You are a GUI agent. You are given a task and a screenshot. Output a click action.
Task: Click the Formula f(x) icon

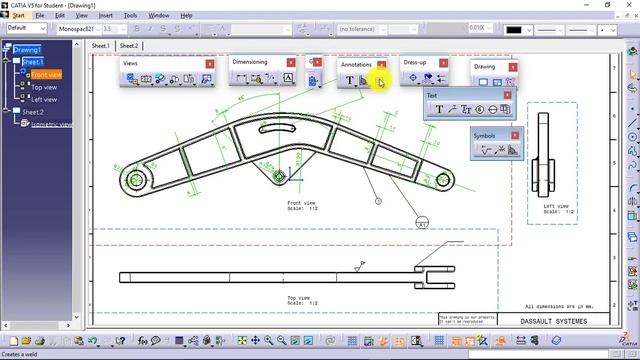tap(142, 340)
